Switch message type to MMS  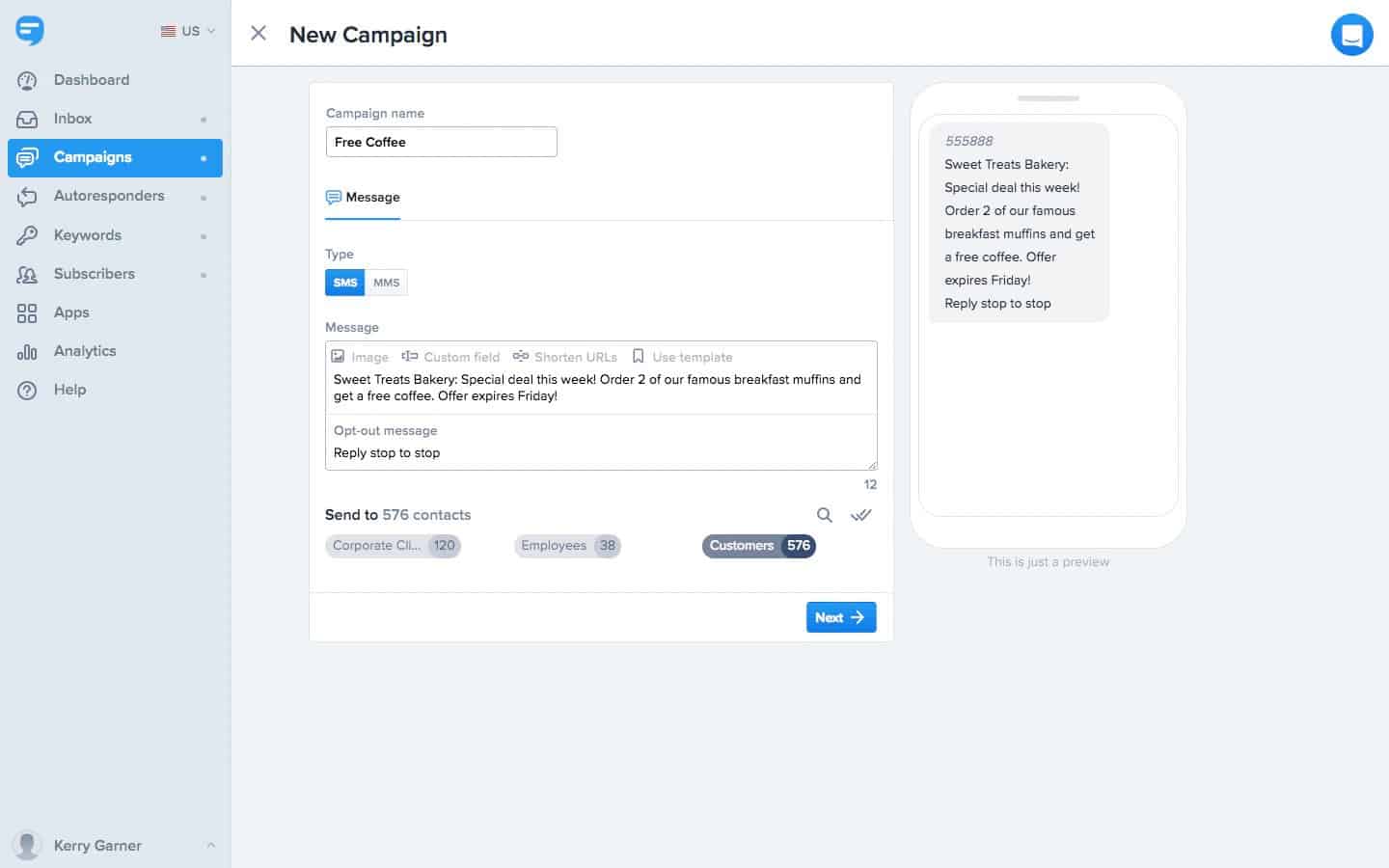click(x=387, y=283)
